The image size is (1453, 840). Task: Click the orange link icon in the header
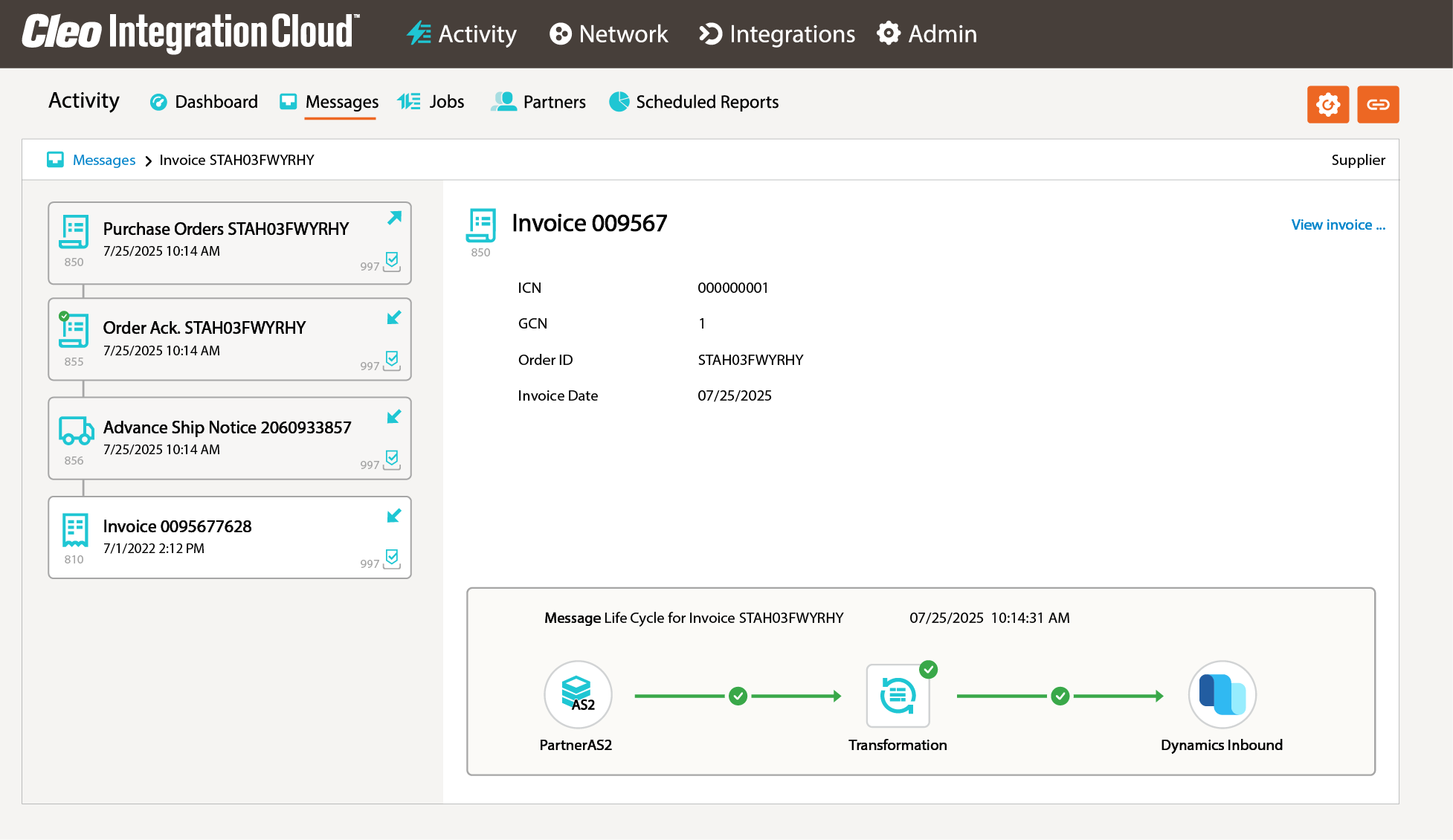(1378, 104)
